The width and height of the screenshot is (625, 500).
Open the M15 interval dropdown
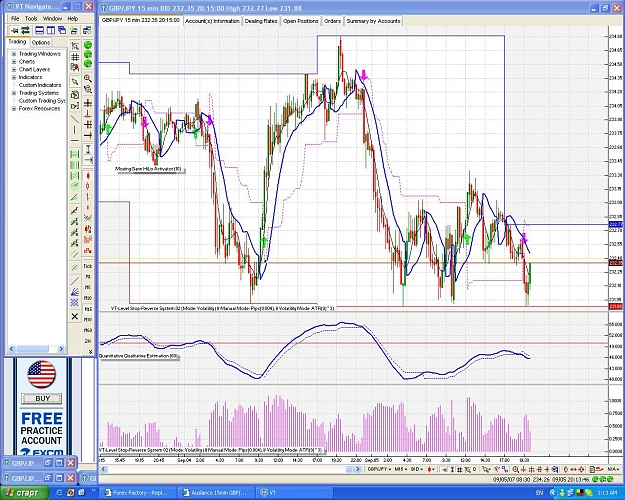coord(400,469)
